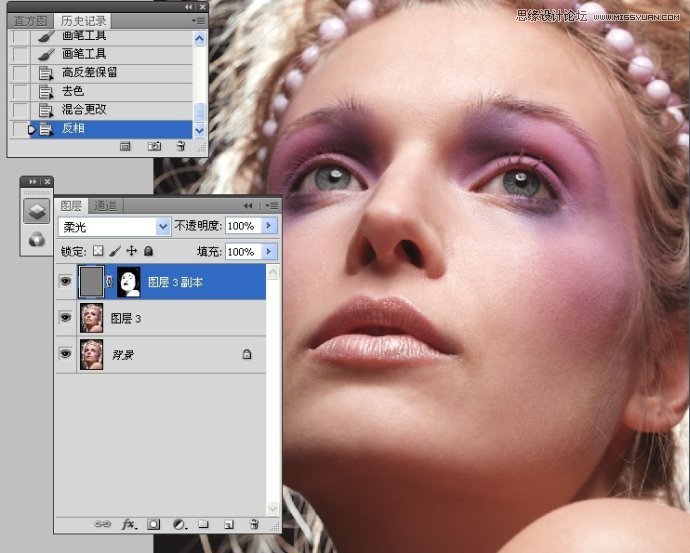Collapse Layers panel with double-arrow icon

pyautogui.click(x=249, y=206)
